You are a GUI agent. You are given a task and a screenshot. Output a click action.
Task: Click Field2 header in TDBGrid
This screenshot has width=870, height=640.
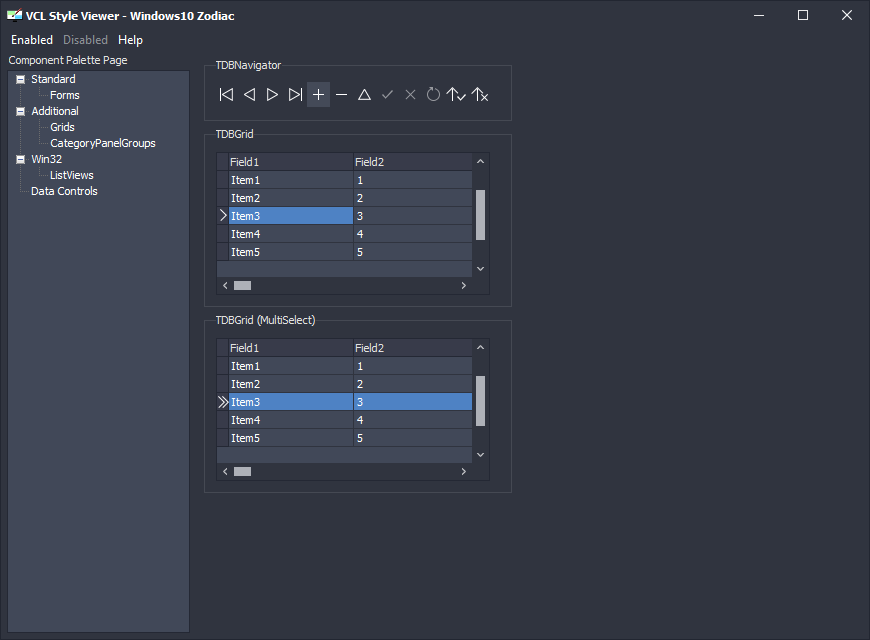click(x=413, y=162)
